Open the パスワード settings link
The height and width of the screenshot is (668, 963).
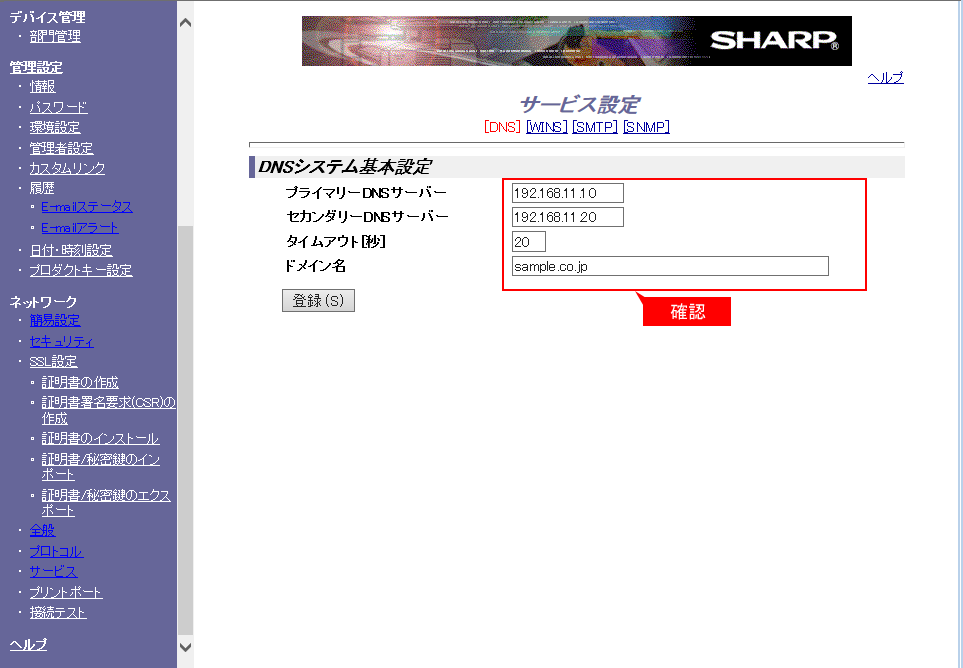tap(58, 107)
